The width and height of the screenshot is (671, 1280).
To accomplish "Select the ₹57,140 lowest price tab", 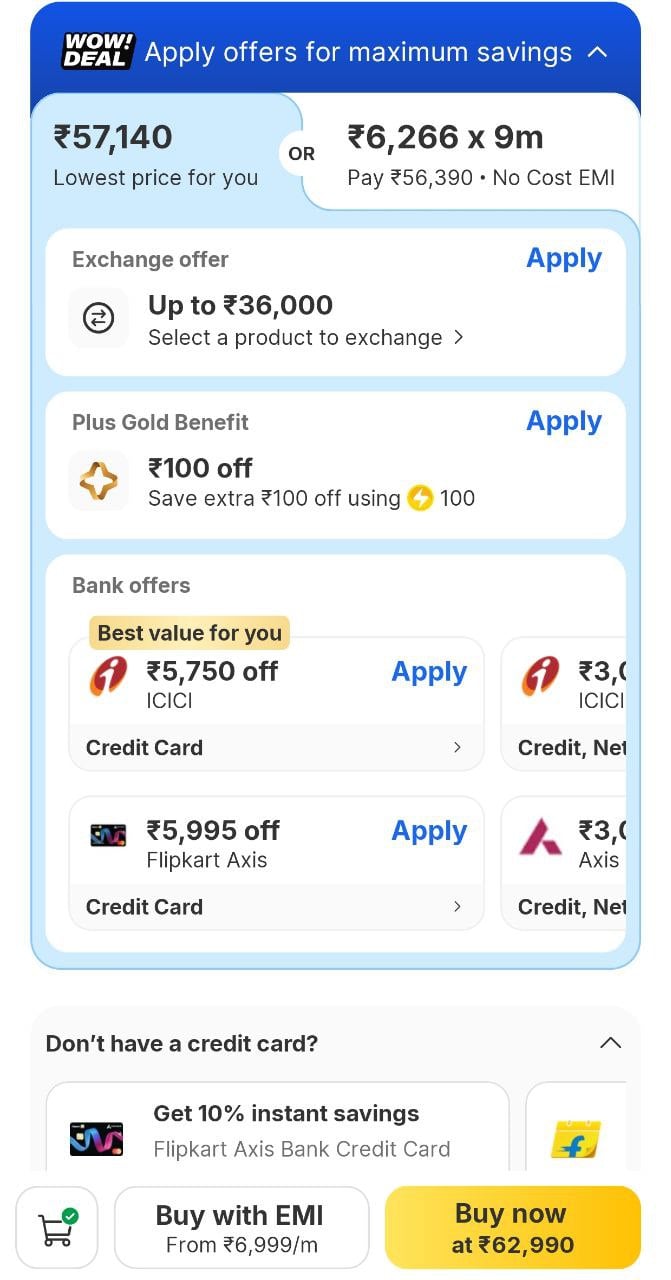I will 156,155.
